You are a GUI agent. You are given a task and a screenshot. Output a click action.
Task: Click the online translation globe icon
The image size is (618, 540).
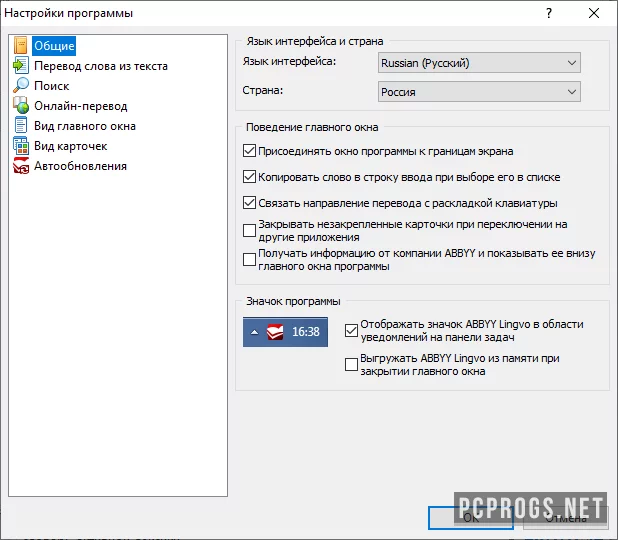(x=20, y=106)
